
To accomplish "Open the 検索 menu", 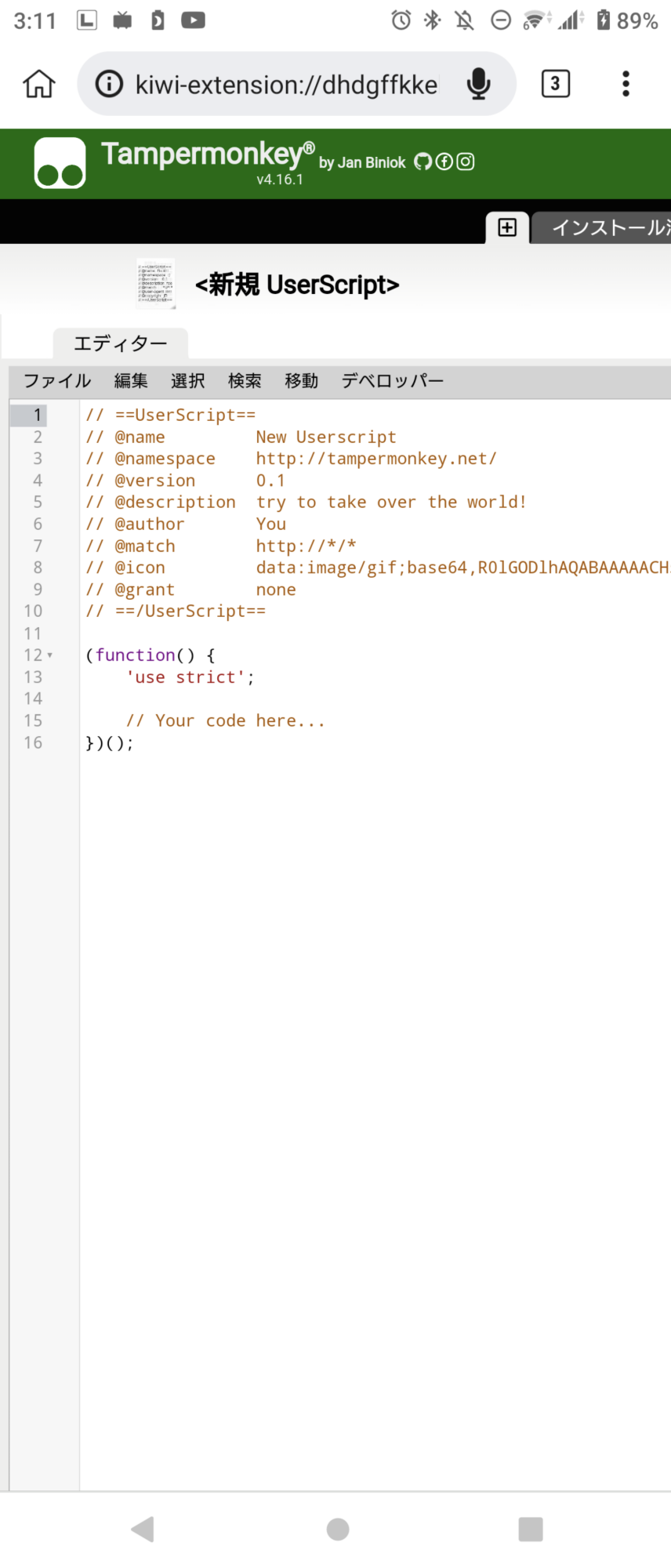I will tap(245, 381).
